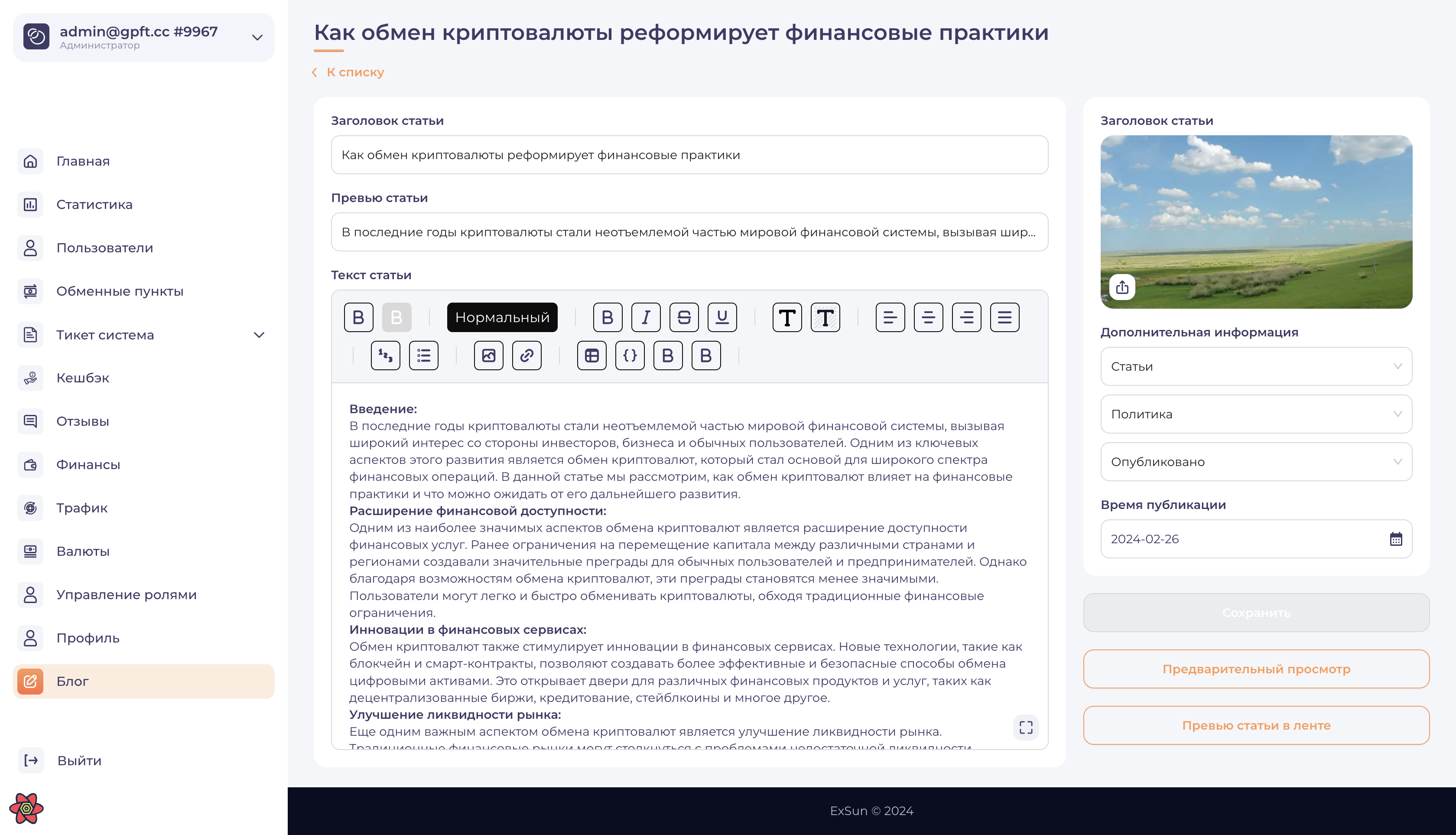This screenshot has width=1456, height=835.
Task: Open the Политика topic dropdown
Action: click(1256, 414)
